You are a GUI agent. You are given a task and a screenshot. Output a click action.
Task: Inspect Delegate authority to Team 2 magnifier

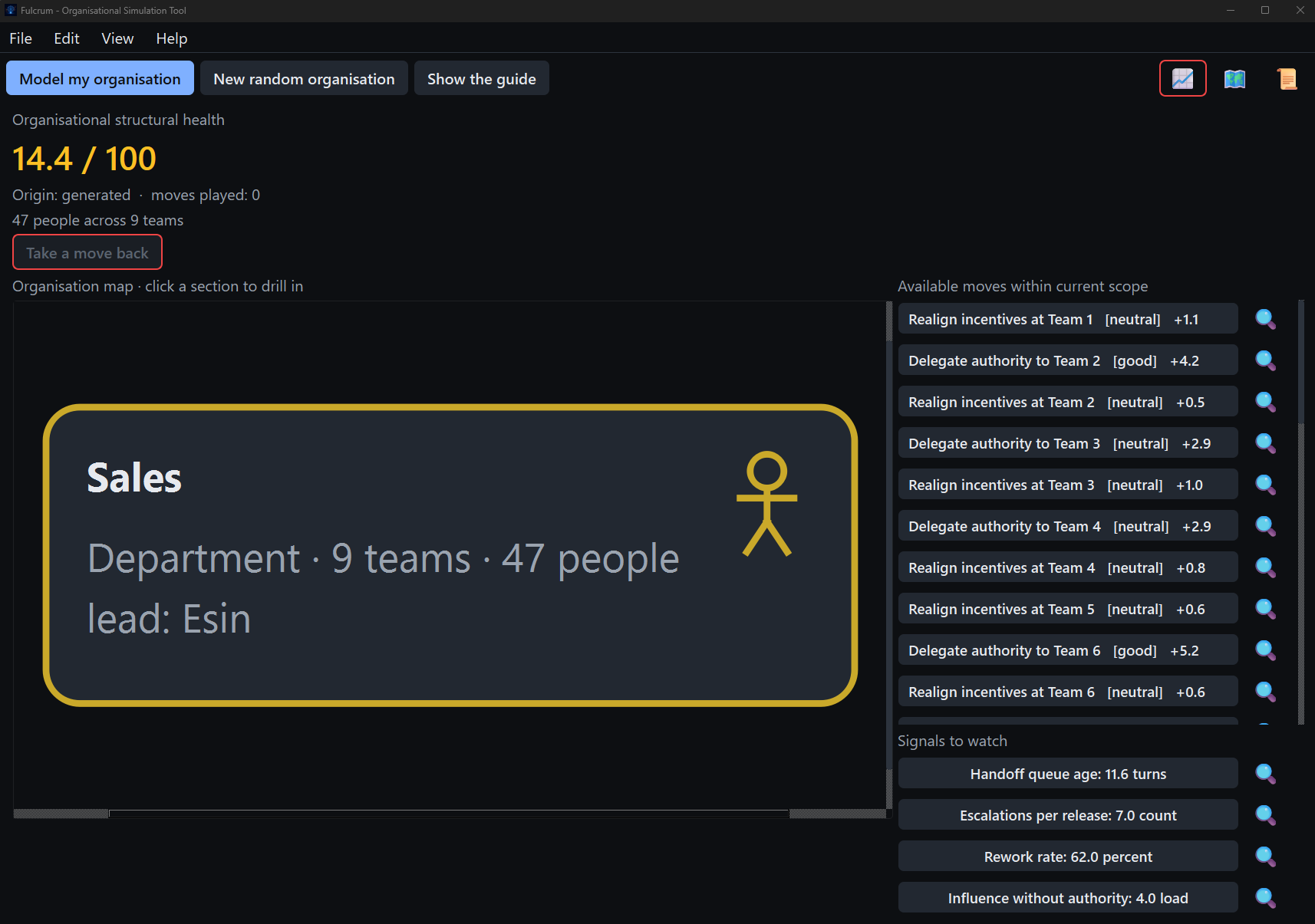click(x=1265, y=360)
